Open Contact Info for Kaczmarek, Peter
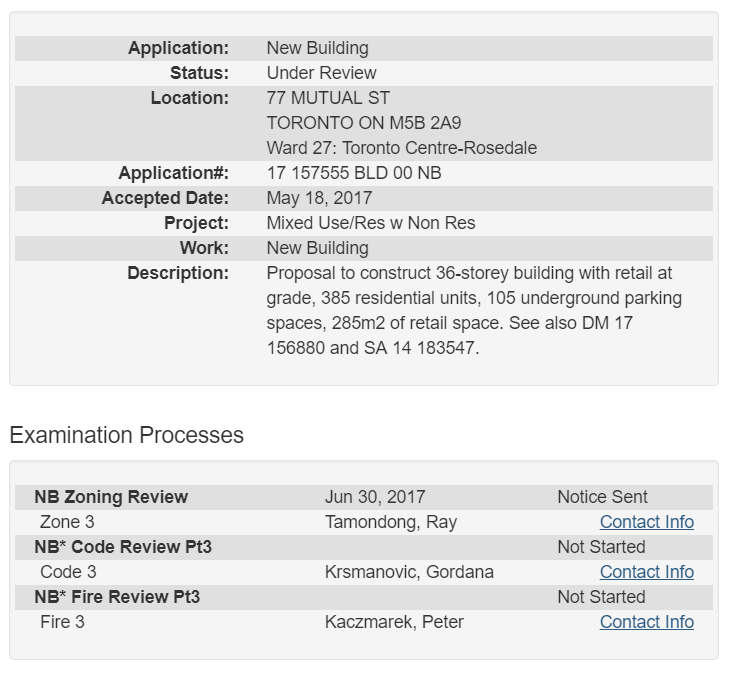This screenshot has height=674, width=730. click(646, 622)
